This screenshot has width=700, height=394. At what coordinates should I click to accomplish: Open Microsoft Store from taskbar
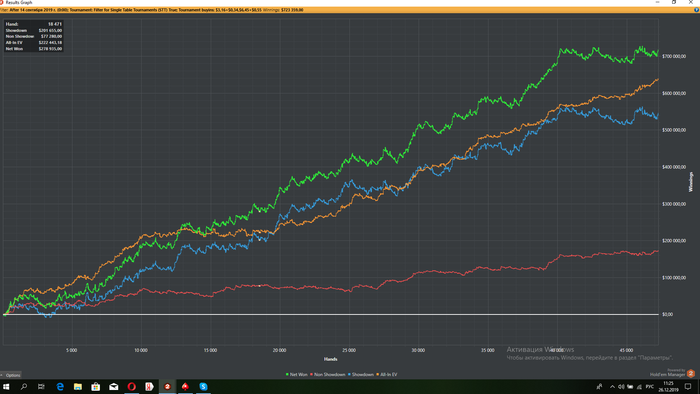coord(96,386)
